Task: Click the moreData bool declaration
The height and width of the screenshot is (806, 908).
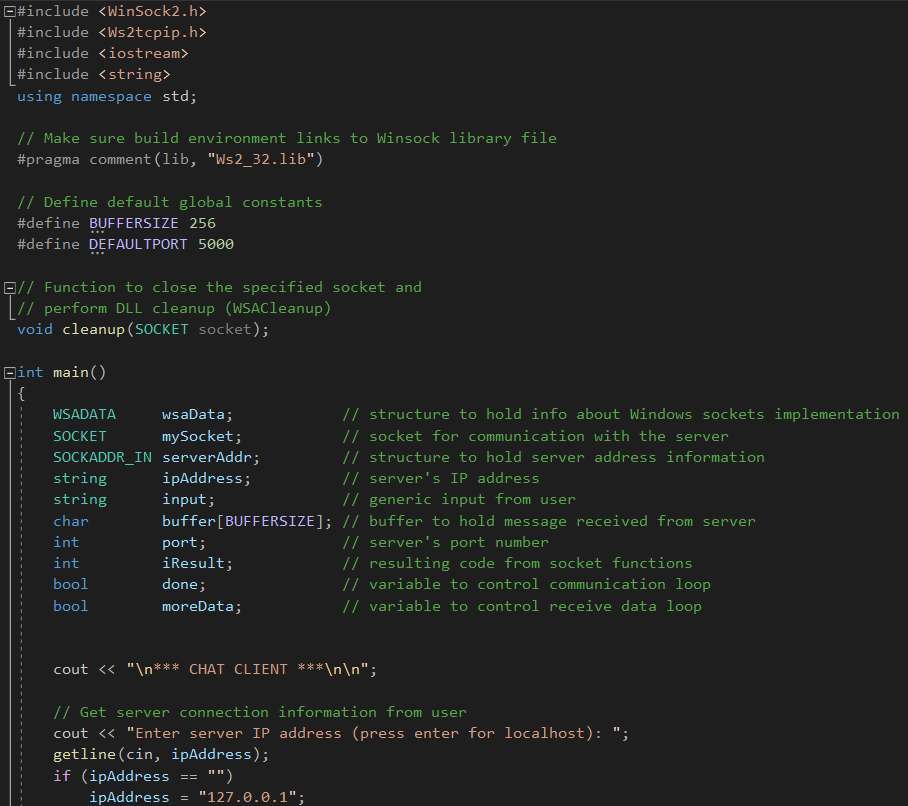Action: tap(200, 604)
